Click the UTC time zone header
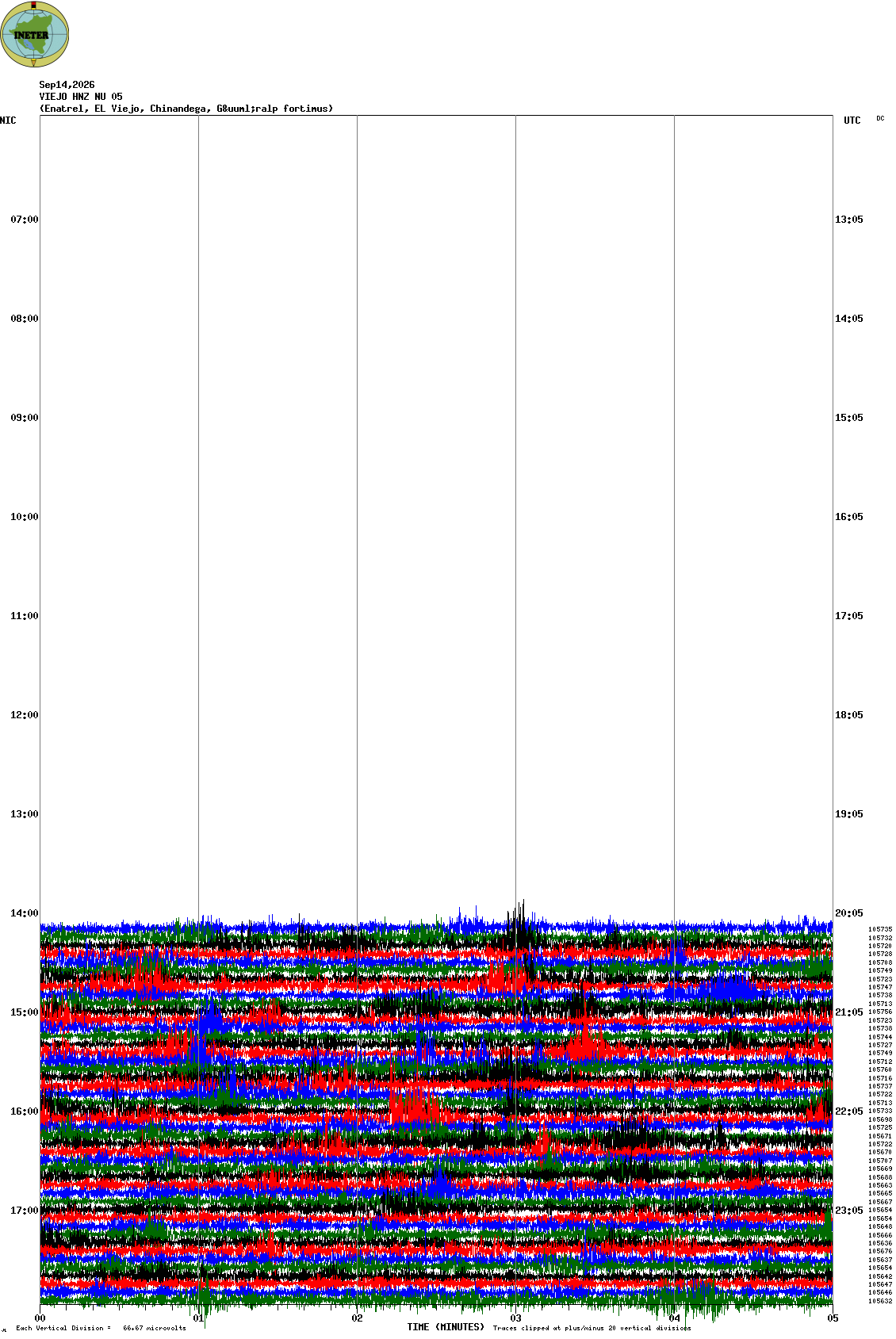The height and width of the screenshot is (1339, 896). (x=852, y=121)
